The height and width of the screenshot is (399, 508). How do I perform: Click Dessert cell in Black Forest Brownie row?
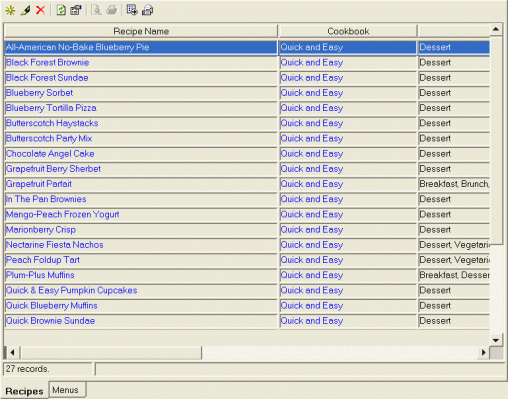pyautogui.click(x=454, y=63)
